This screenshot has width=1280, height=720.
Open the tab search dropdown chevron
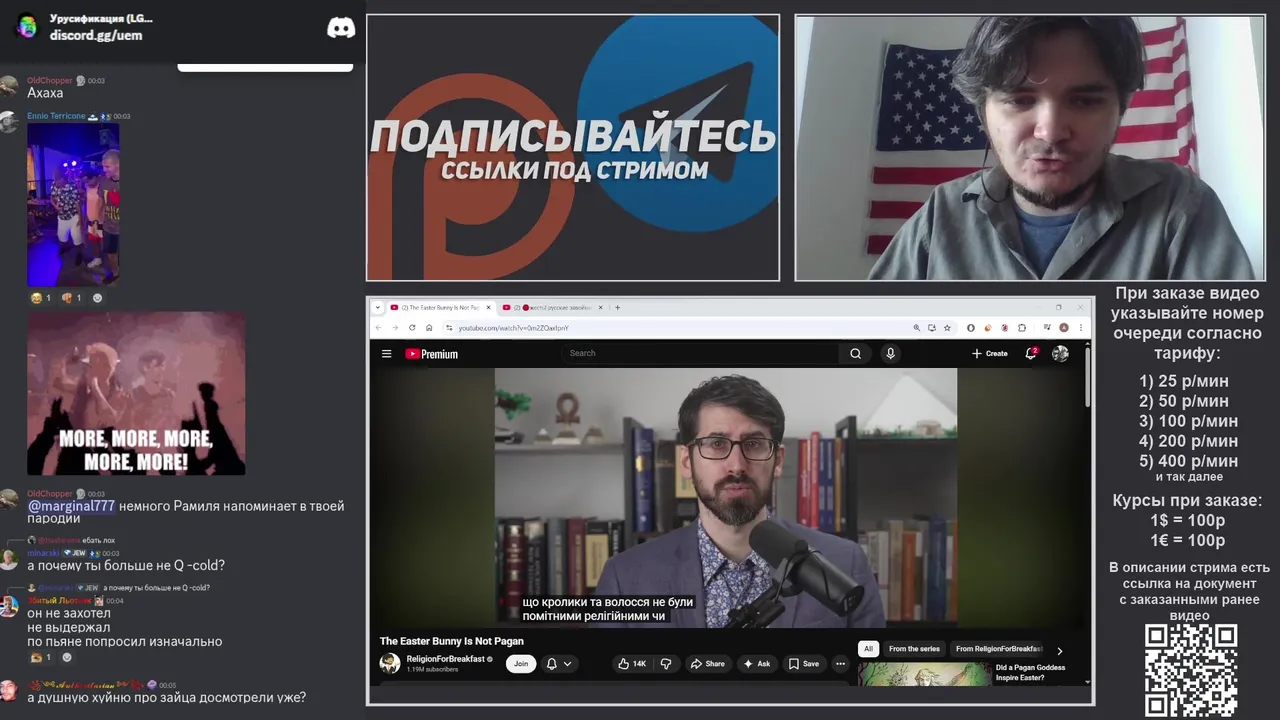pos(377,307)
